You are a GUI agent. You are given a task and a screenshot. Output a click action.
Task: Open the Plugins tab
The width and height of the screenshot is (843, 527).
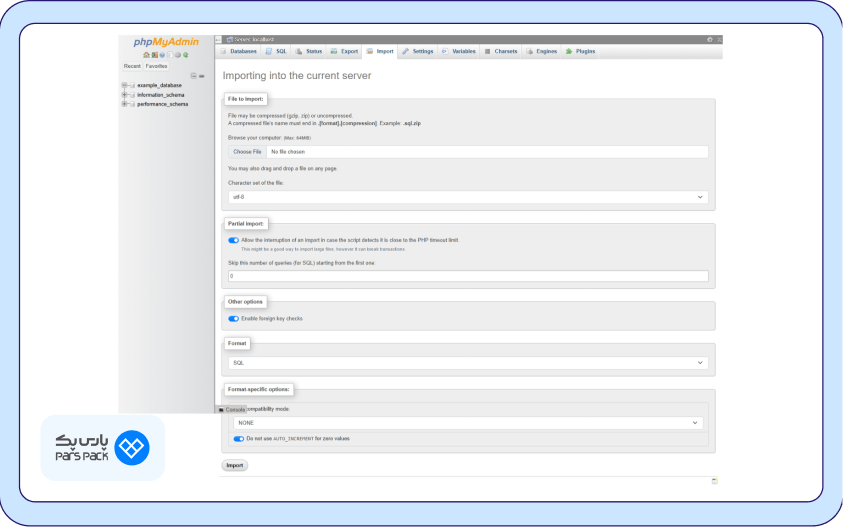(580, 52)
